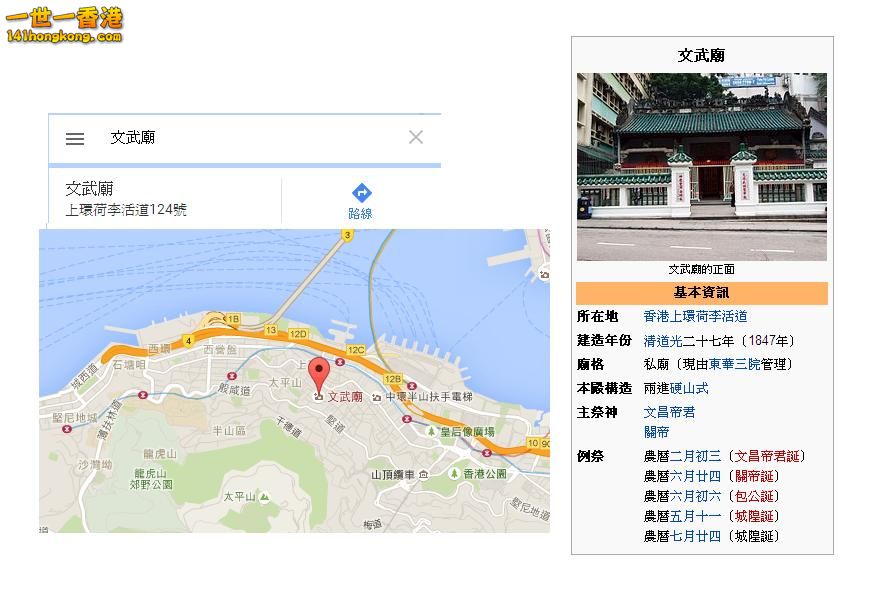Click the Peak Tram icon near 山頂纜車
The height and width of the screenshot is (603, 878).
pyautogui.click(x=423, y=475)
